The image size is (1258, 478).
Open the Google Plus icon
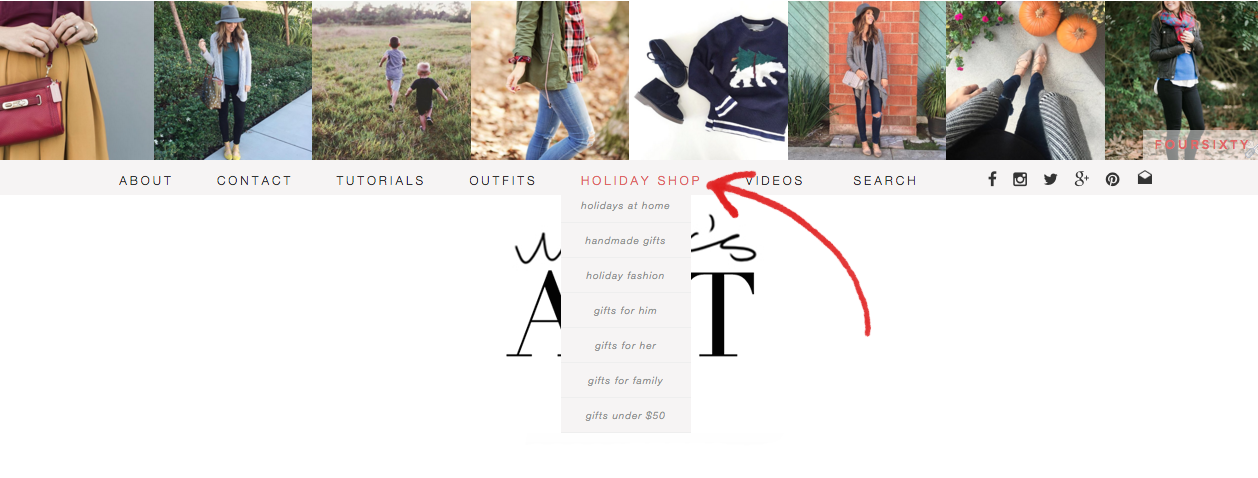1081,179
